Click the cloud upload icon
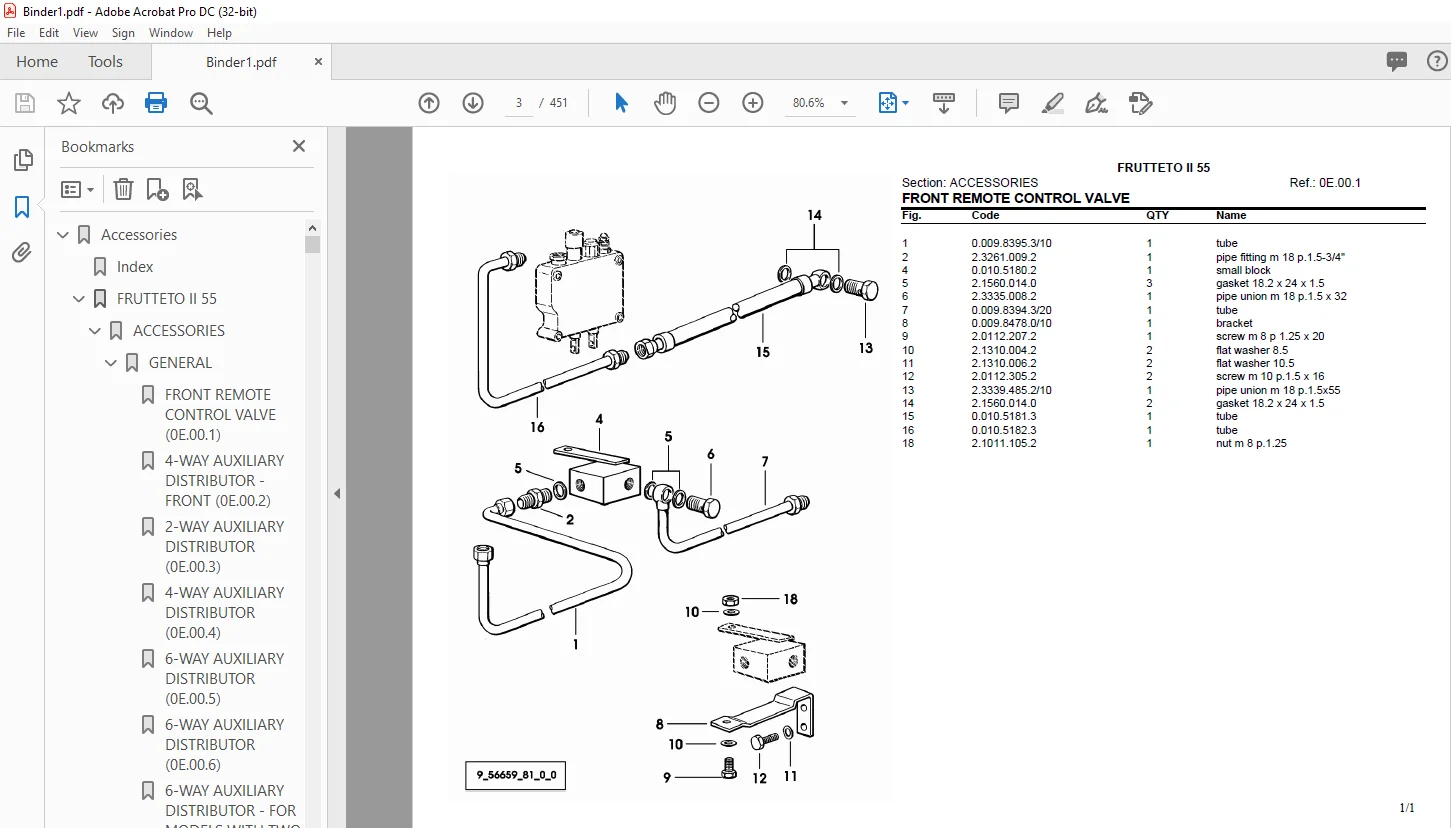 (x=113, y=103)
